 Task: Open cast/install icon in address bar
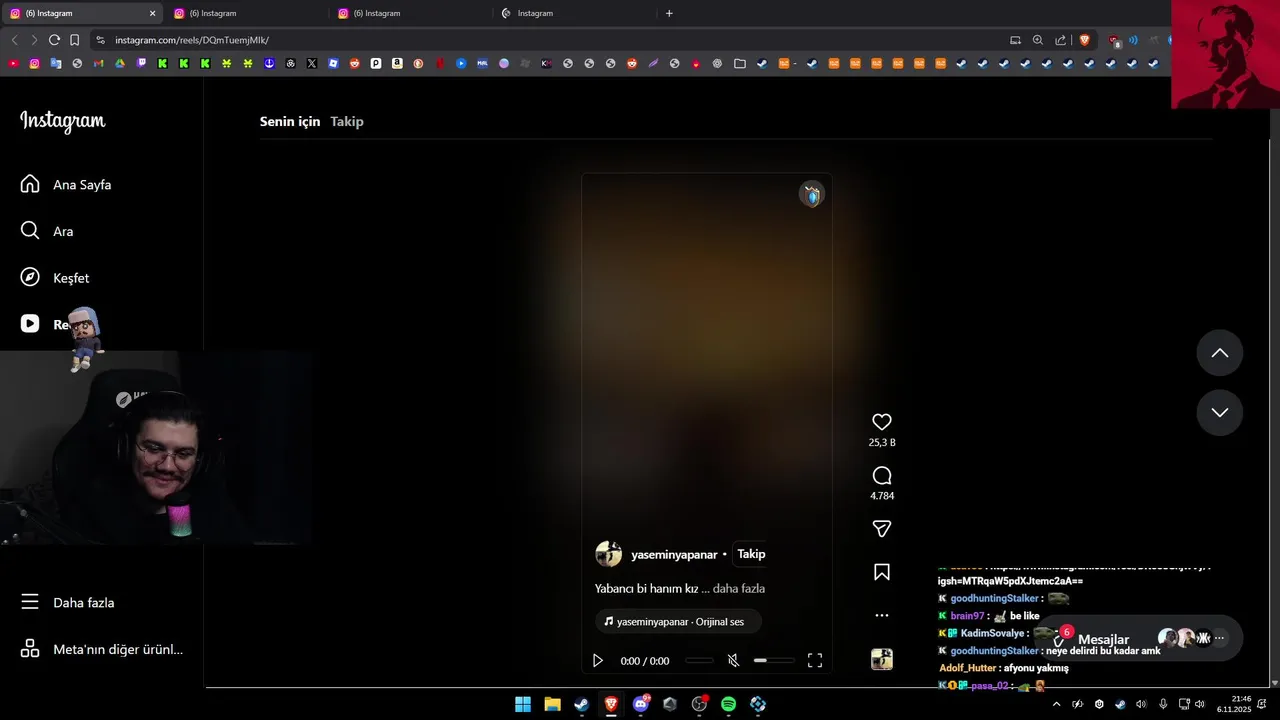[1015, 40]
